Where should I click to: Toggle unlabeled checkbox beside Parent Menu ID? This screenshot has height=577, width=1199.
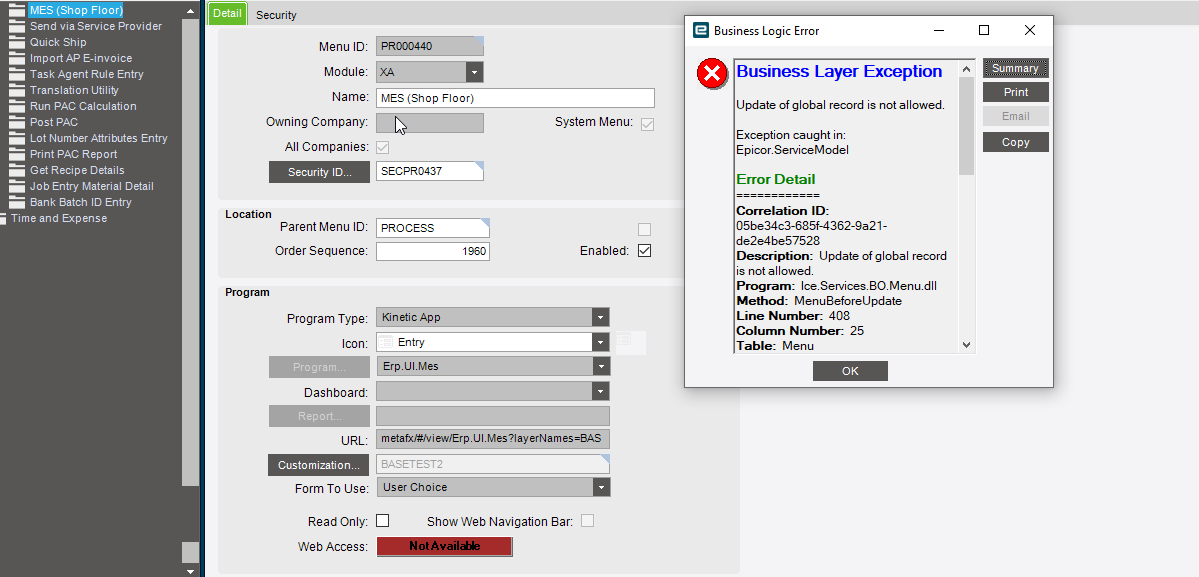pyautogui.click(x=645, y=229)
